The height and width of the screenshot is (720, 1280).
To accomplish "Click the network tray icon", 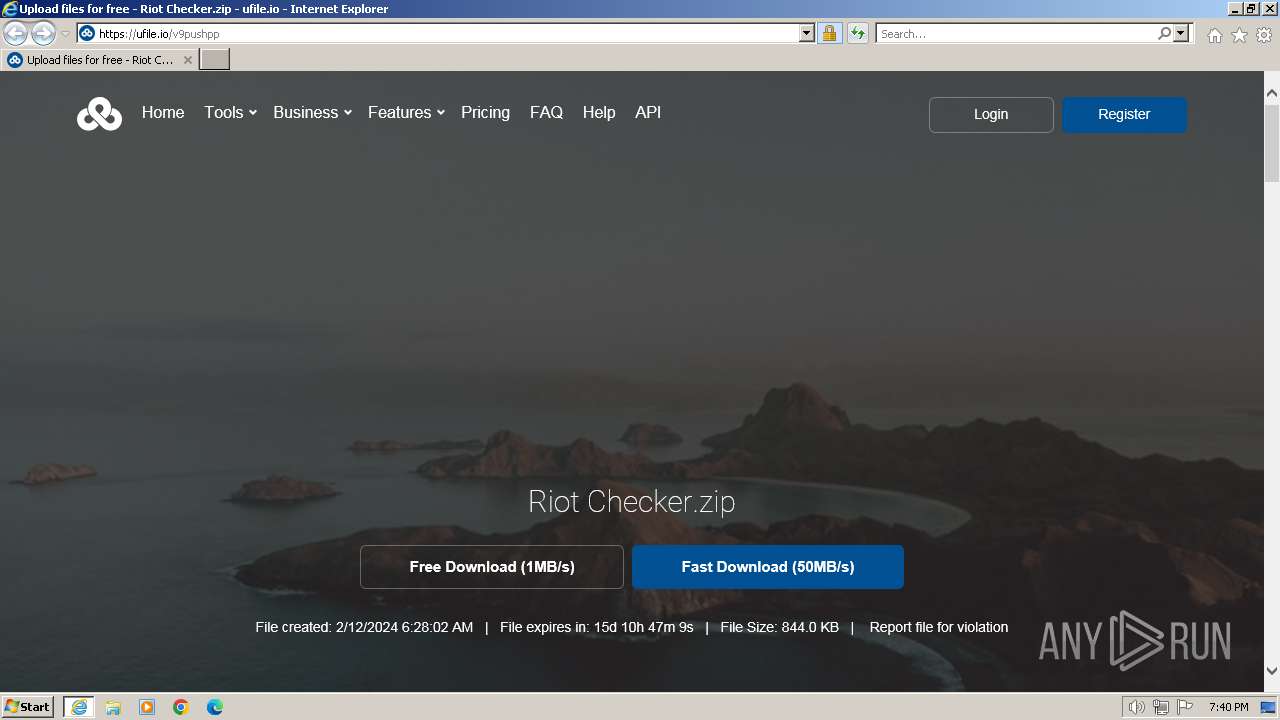I will pyautogui.click(x=1161, y=707).
